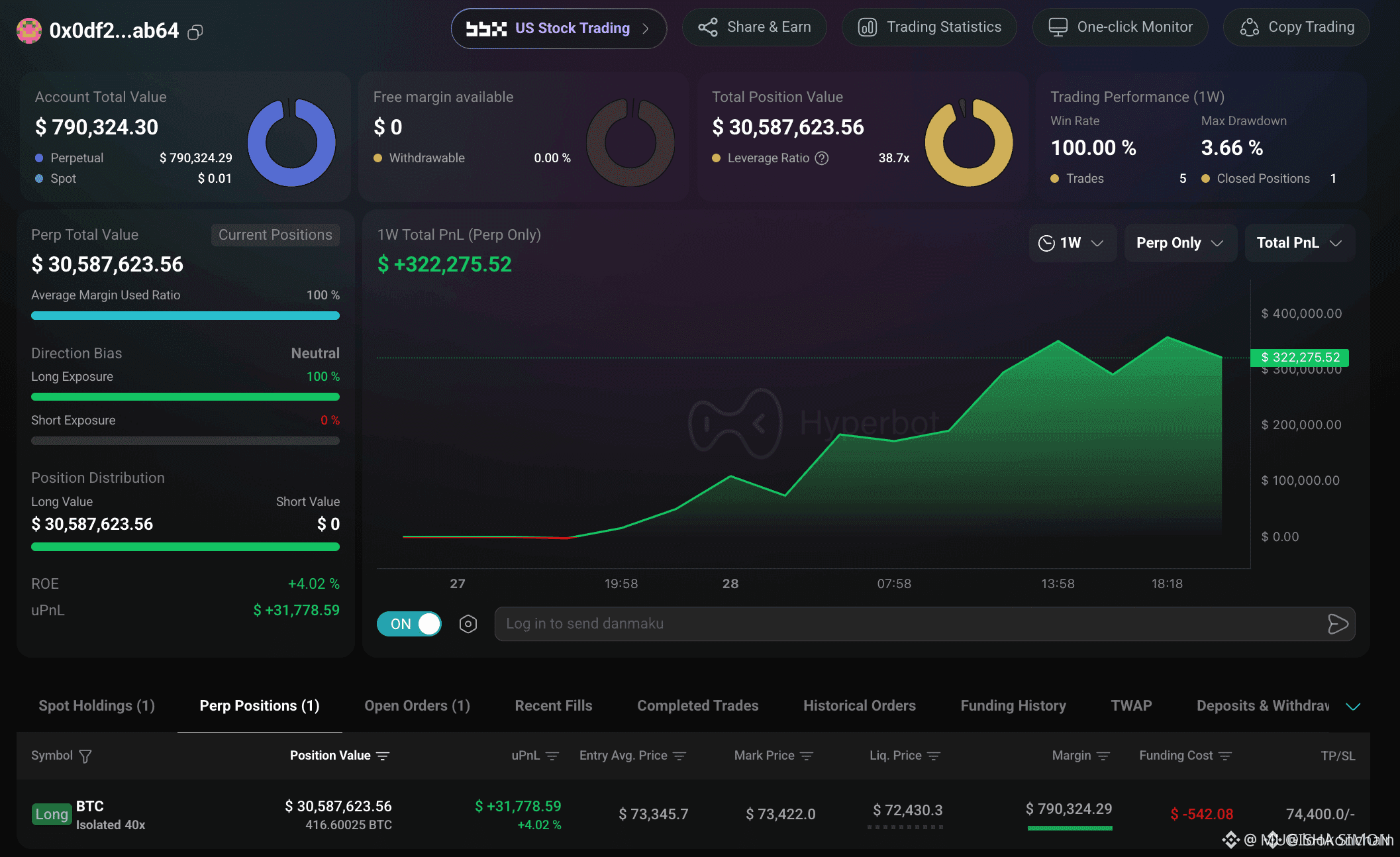
Task: Open US Stock Trading banner
Action: [x=558, y=28]
